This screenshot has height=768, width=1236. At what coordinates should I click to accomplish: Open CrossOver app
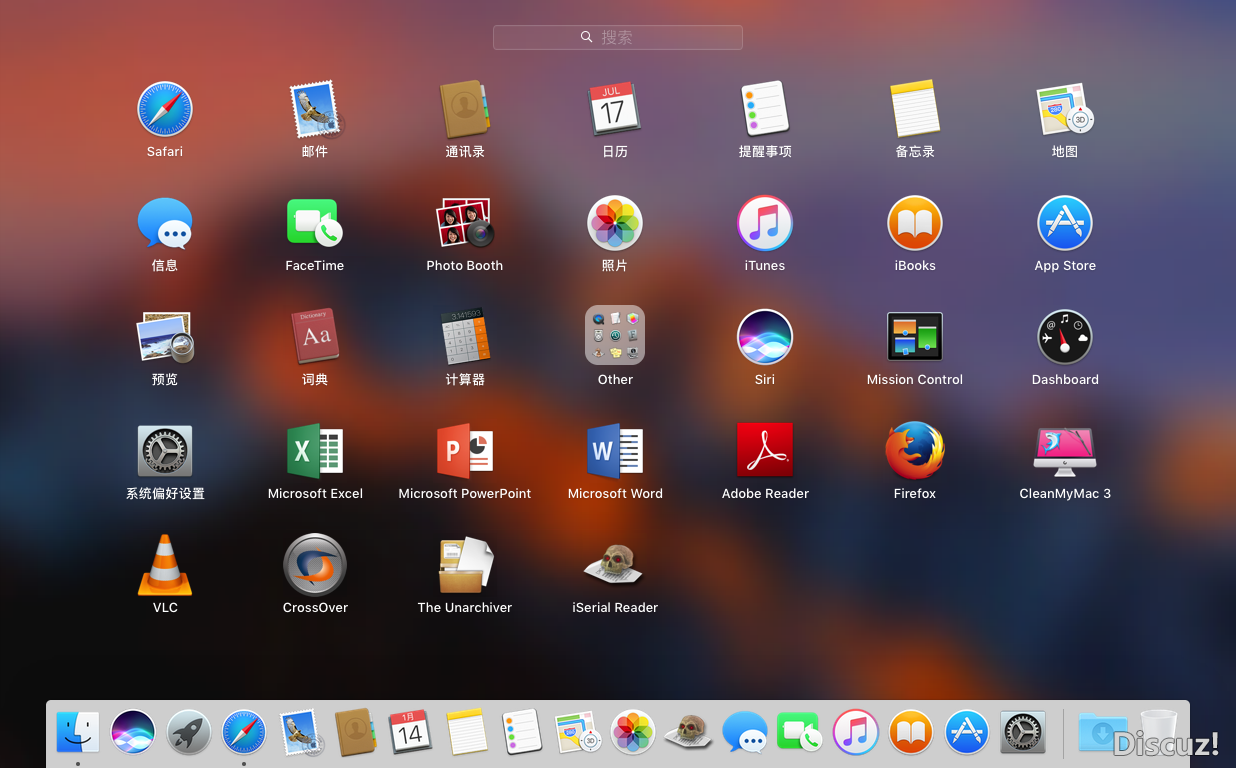(315, 565)
